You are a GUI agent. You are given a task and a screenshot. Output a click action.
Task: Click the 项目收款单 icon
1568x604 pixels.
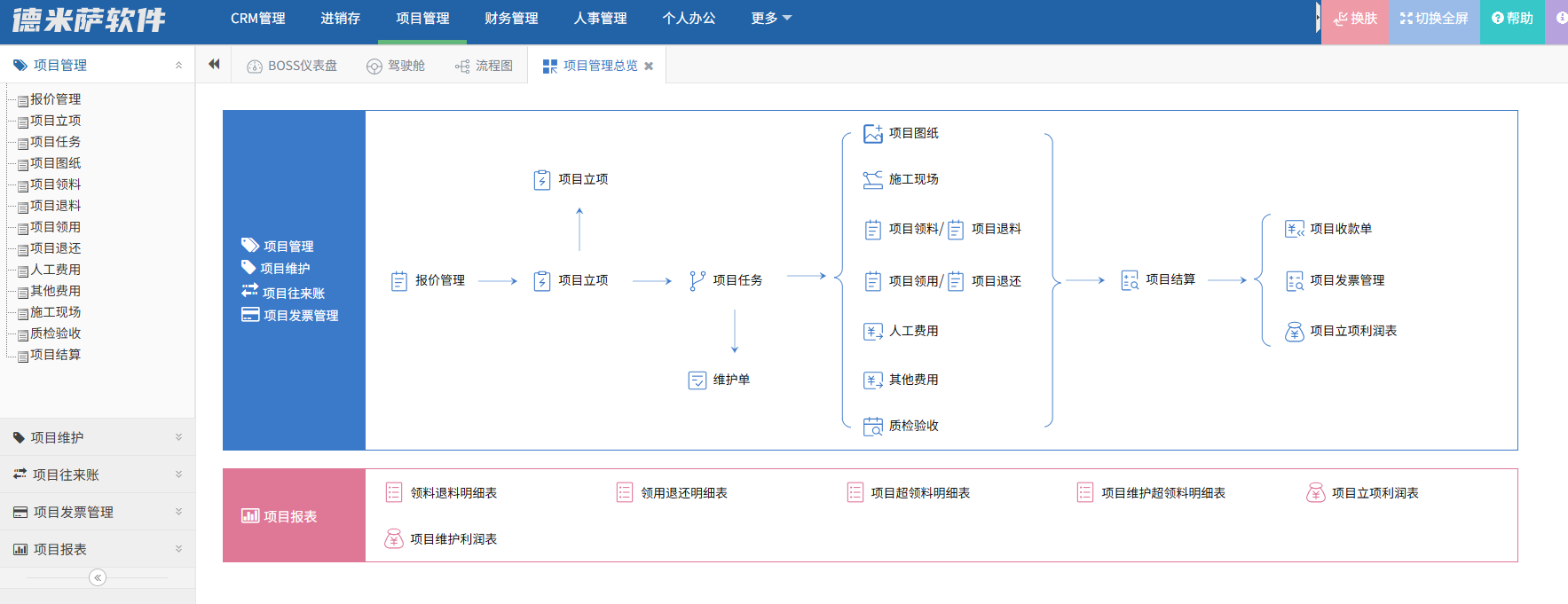(x=1295, y=229)
